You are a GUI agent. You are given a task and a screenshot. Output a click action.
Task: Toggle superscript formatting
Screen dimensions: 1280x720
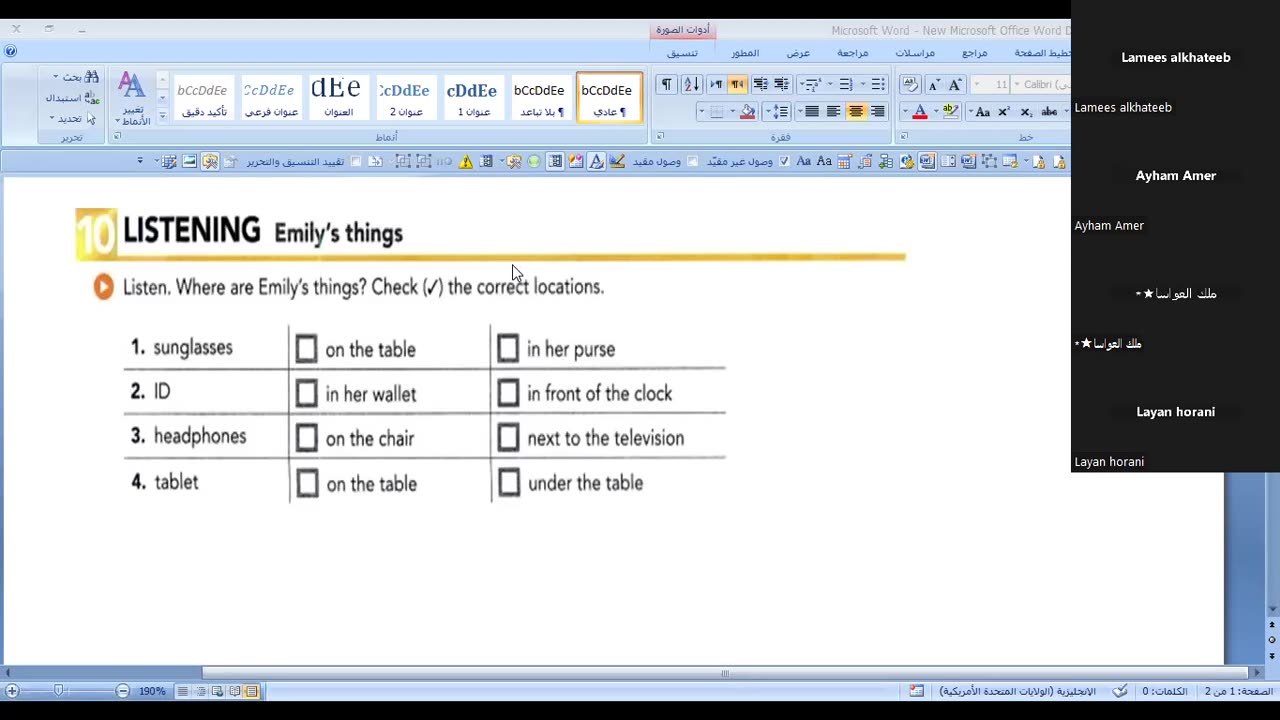(x=1004, y=111)
